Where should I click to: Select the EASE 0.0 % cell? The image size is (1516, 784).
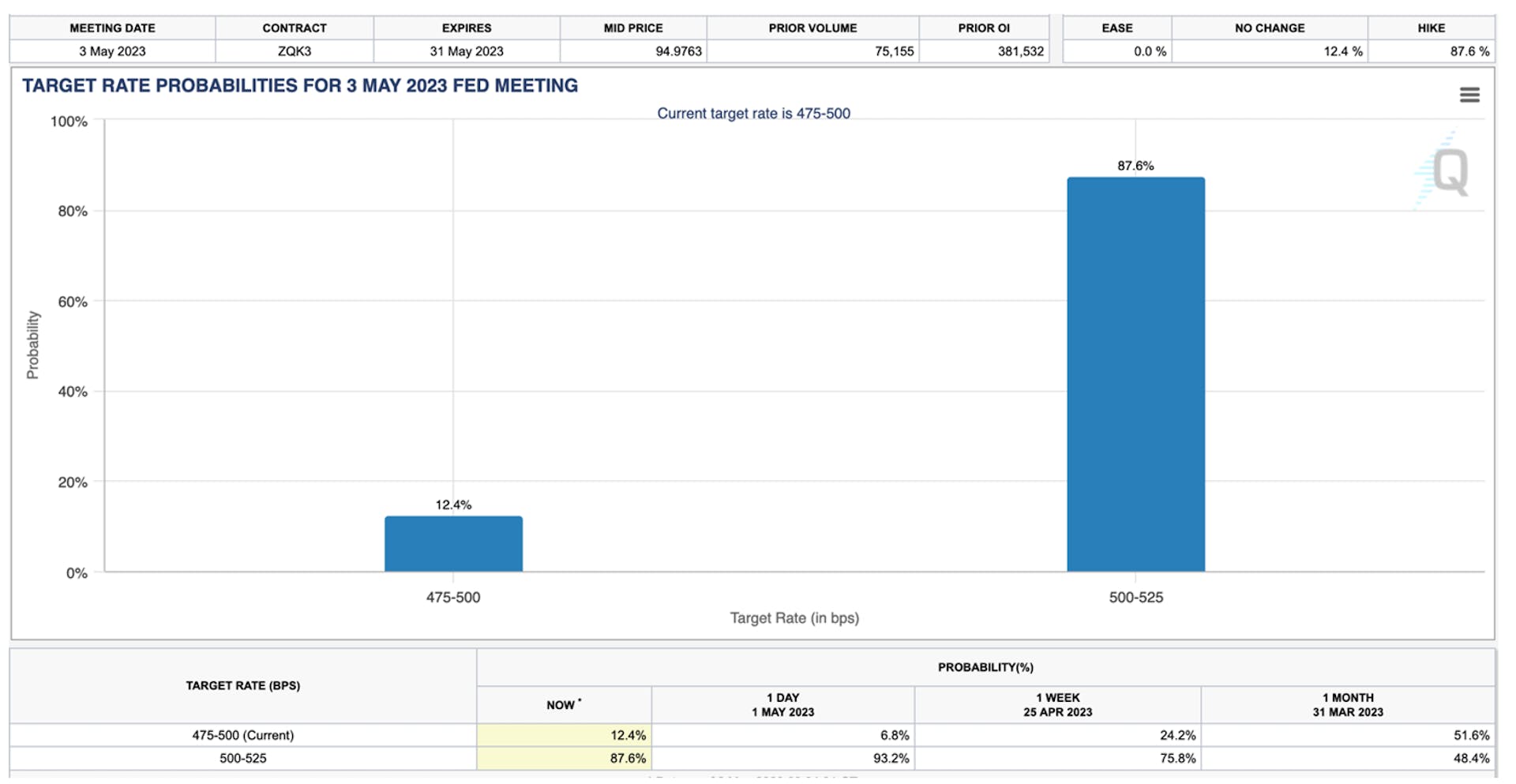1117,51
